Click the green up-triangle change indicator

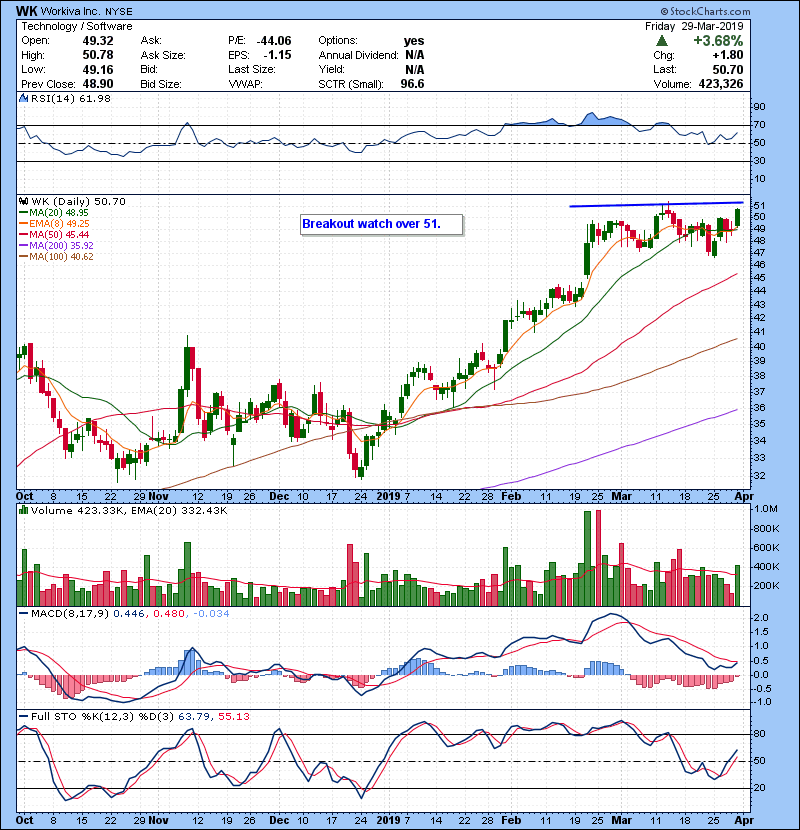click(661, 41)
